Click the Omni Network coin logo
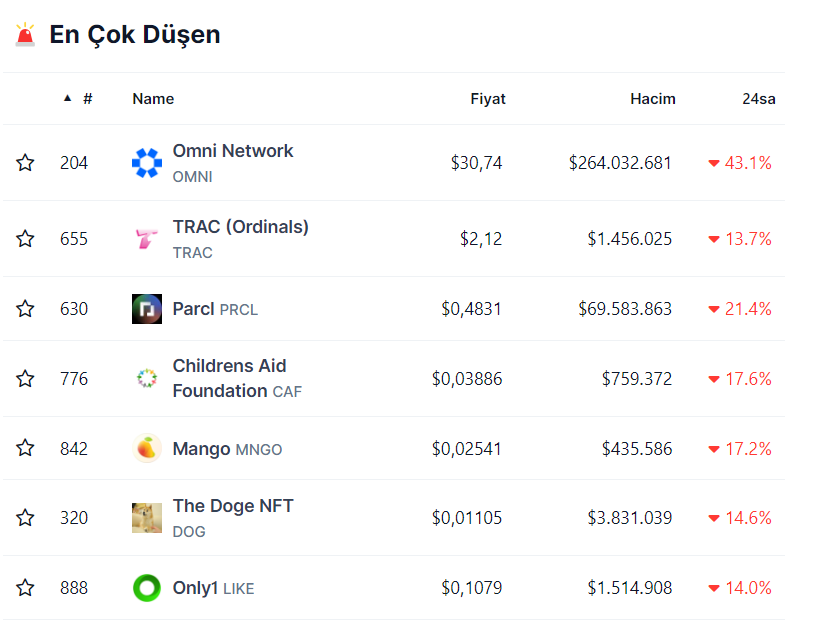The height and width of the screenshot is (632, 827). [147, 163]
